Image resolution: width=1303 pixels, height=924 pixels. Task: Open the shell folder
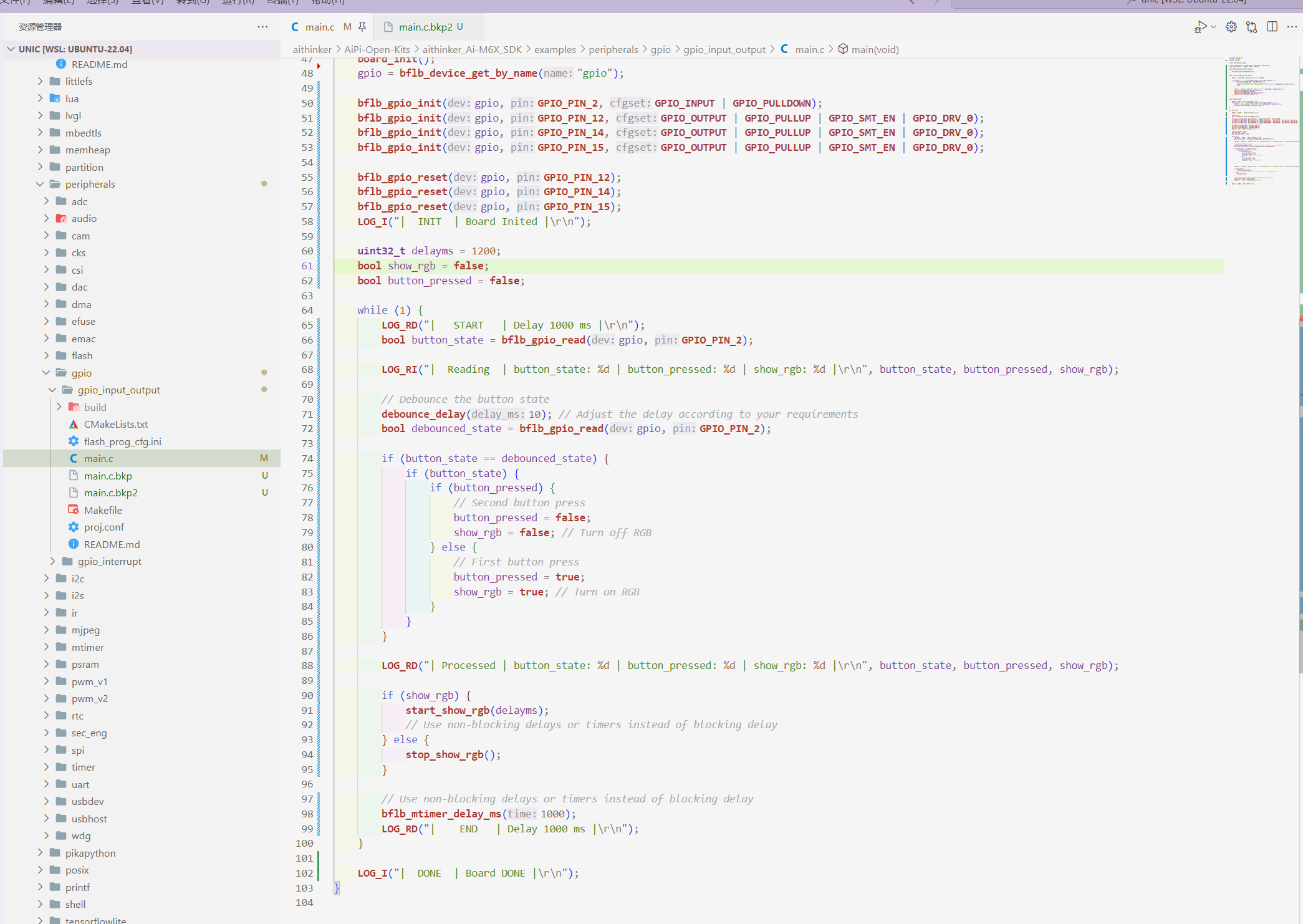(x=142, y=904)
